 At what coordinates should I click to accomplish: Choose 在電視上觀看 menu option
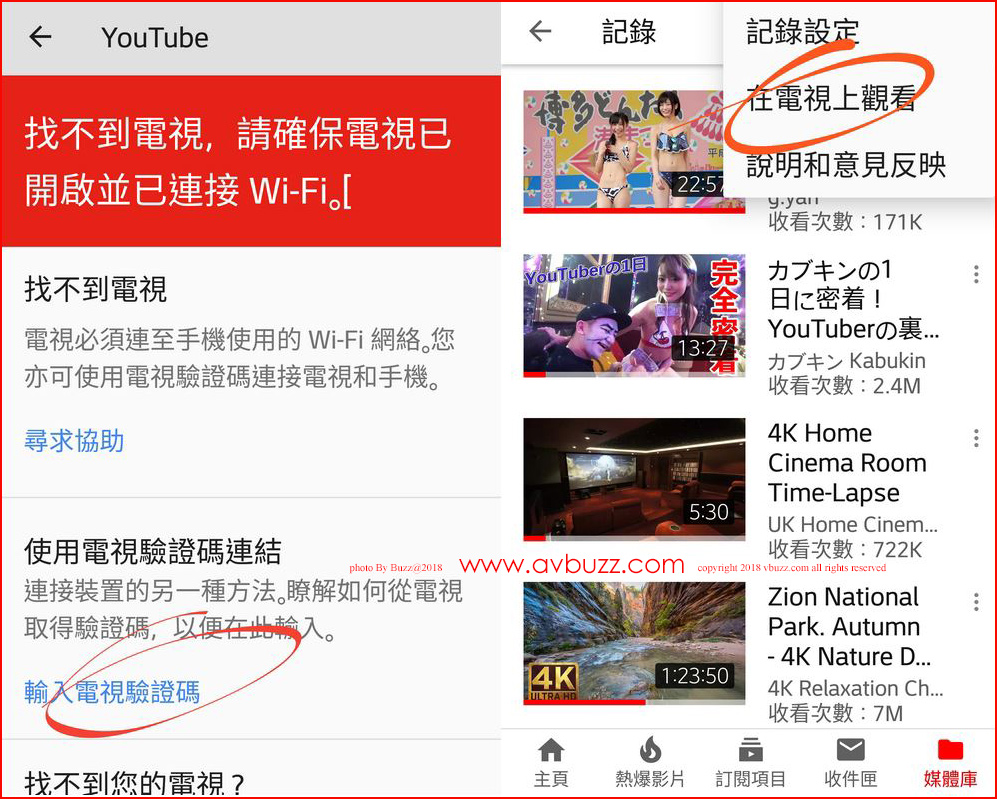tap(831, 99)
